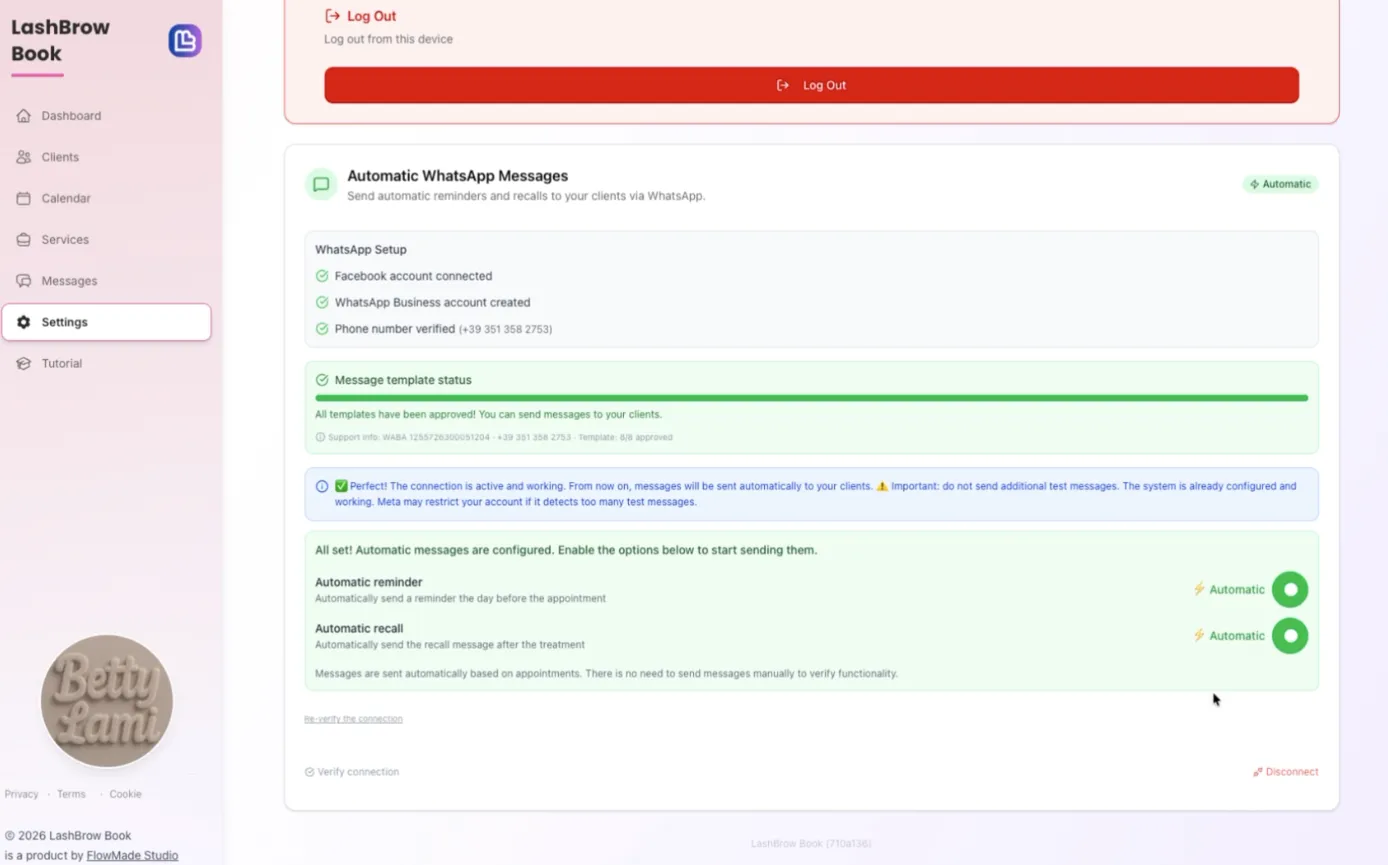Screen dimensions: 1388x865
Task: Click the Tutorial graduation cap icon
Action: tap(23, 363)
